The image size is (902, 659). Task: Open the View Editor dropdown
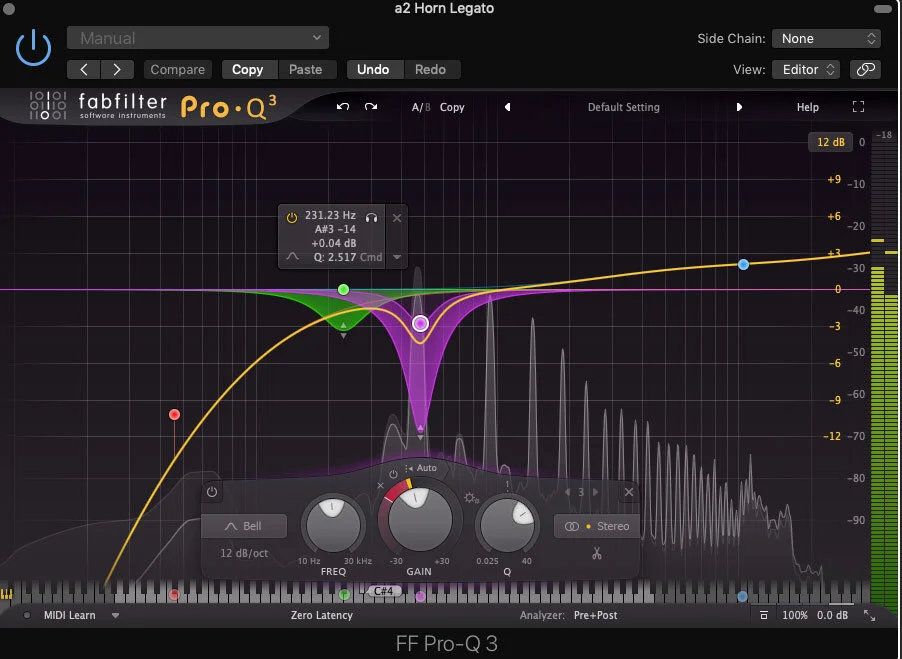pyautogui.click(x=806, y=70)
